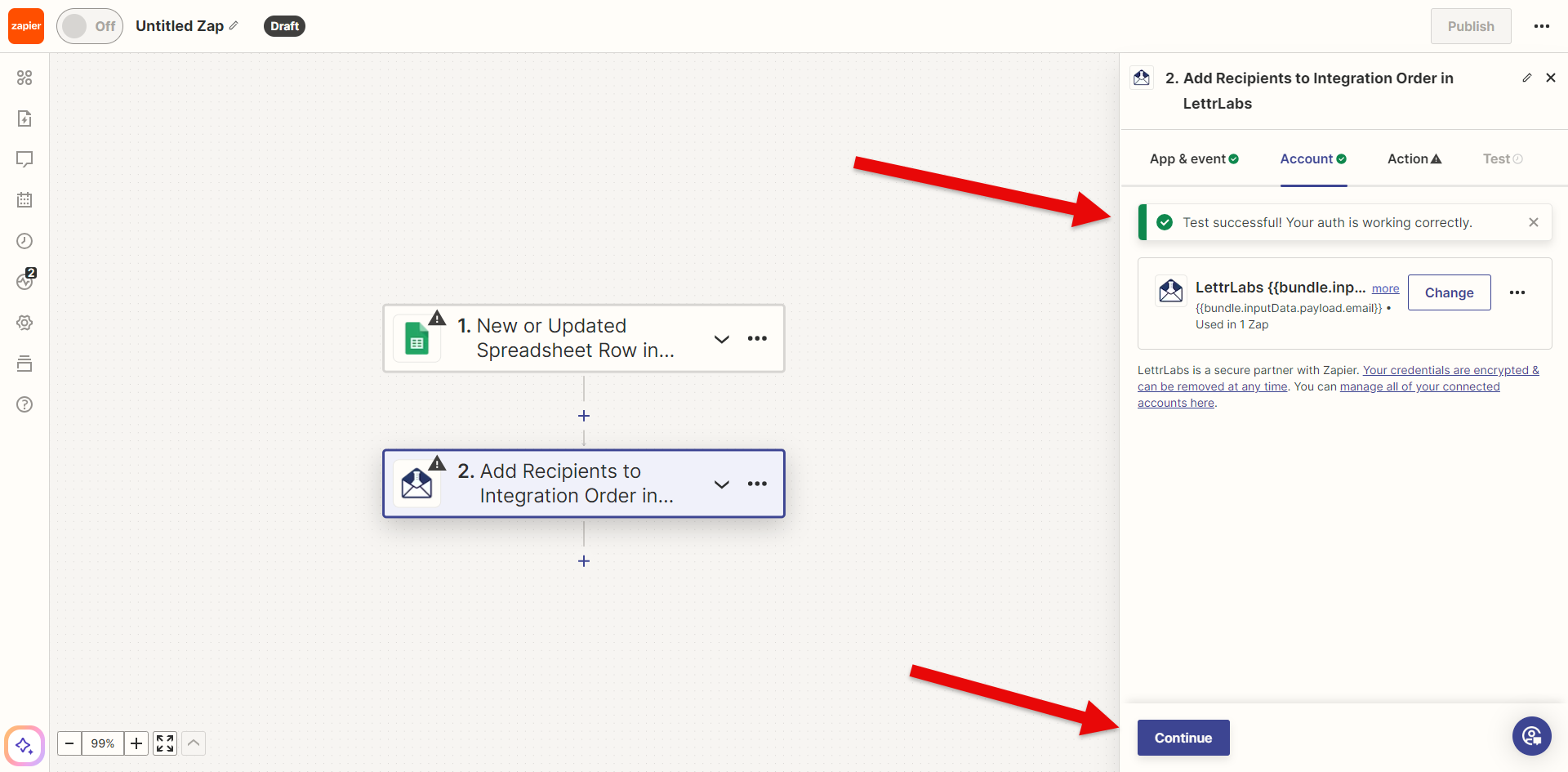Open the three-dot menu on step 1
The width and height of the screenshot is (1568, 772).
coord(757,338)
